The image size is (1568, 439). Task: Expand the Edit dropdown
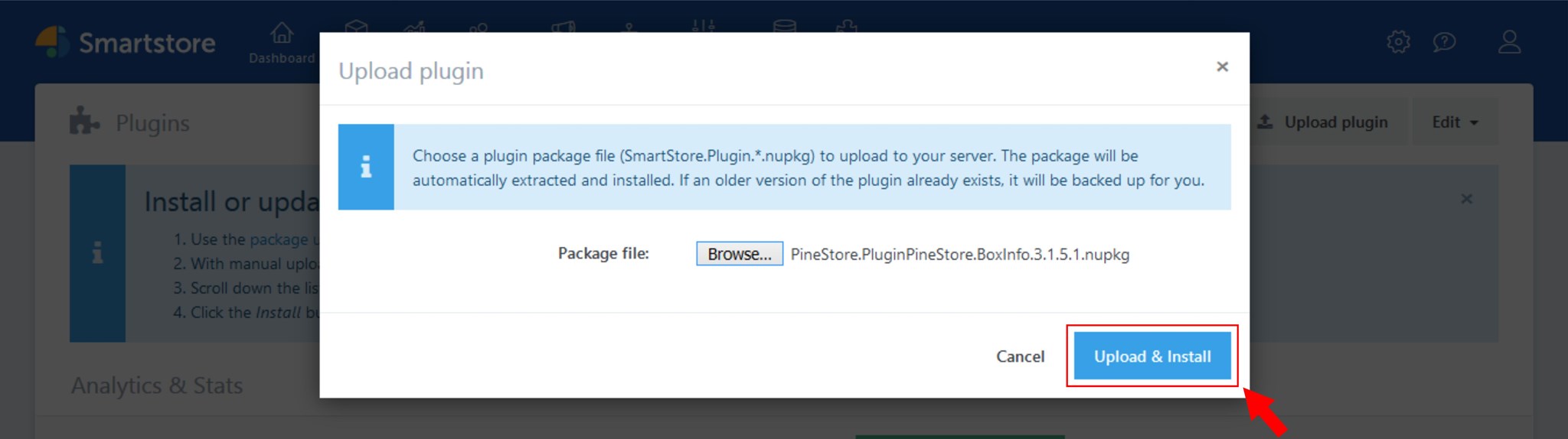tap(1455, 122)
